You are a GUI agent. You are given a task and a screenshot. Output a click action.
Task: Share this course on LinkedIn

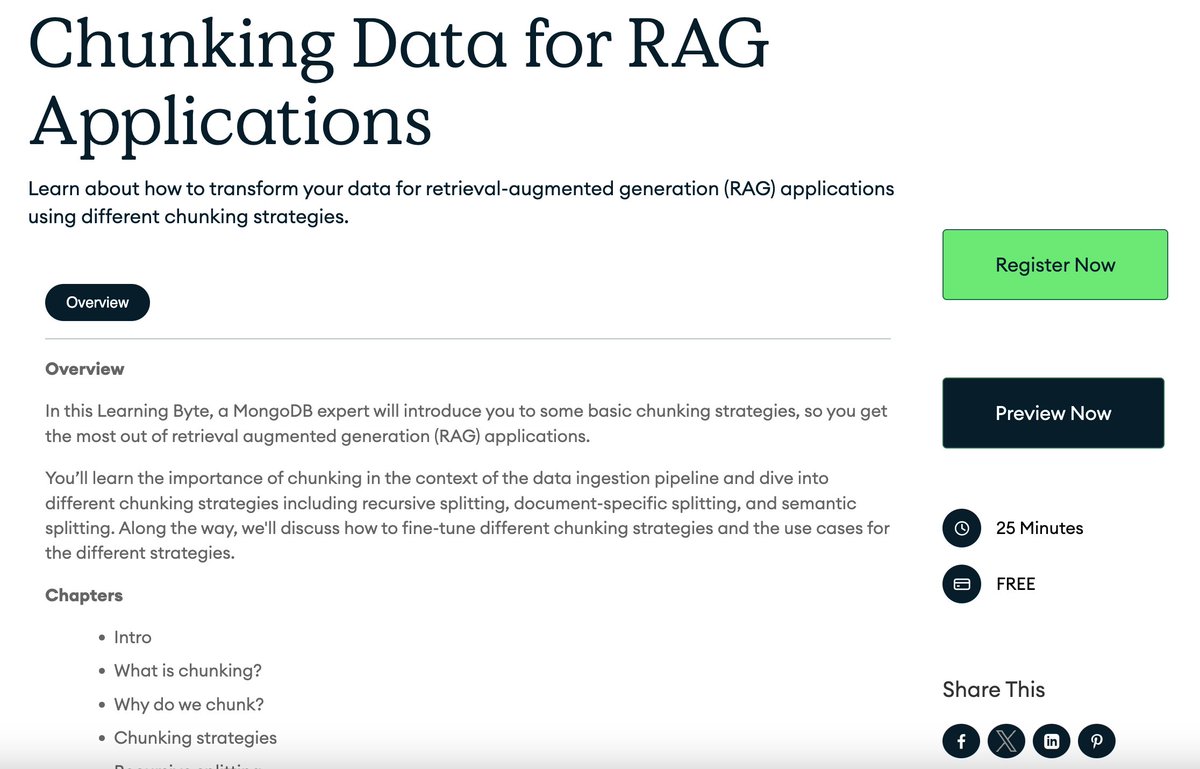(x=1051, y=741)
